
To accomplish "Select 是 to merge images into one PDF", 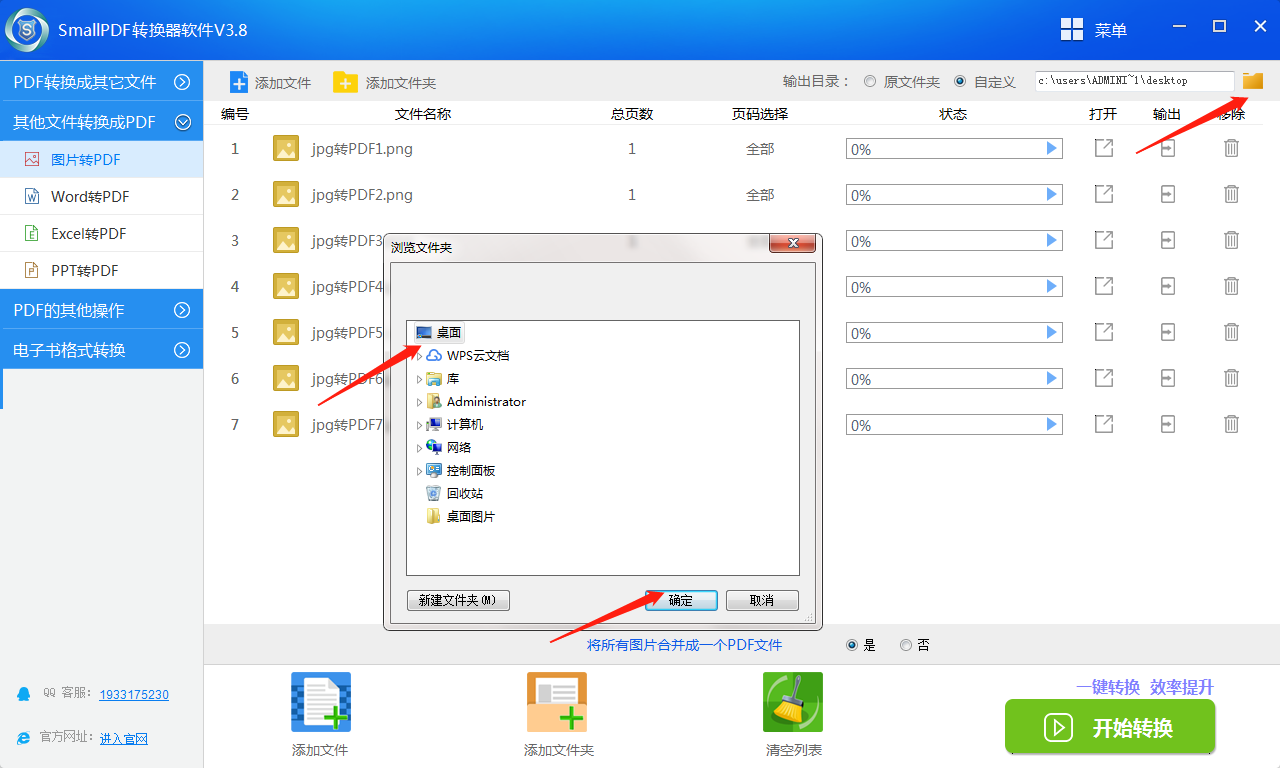I will tap(852, 645).
